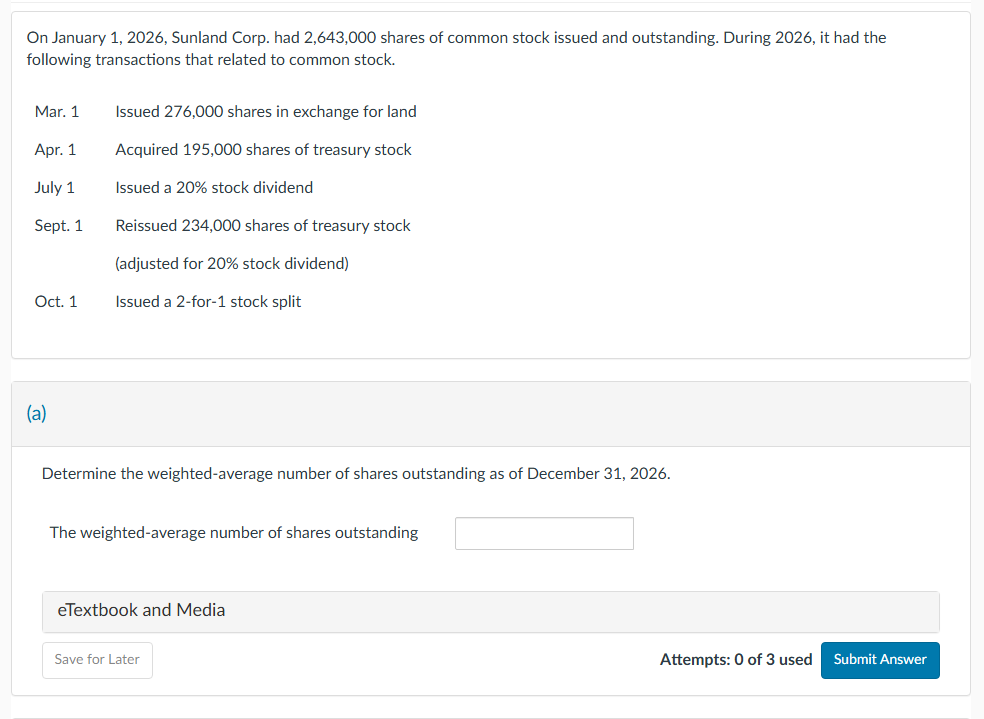This screenshot has height=719, width=984.
Task: Click the Oct. 1 transaction date
Action: pyautogui.click(x=56, y=302)
